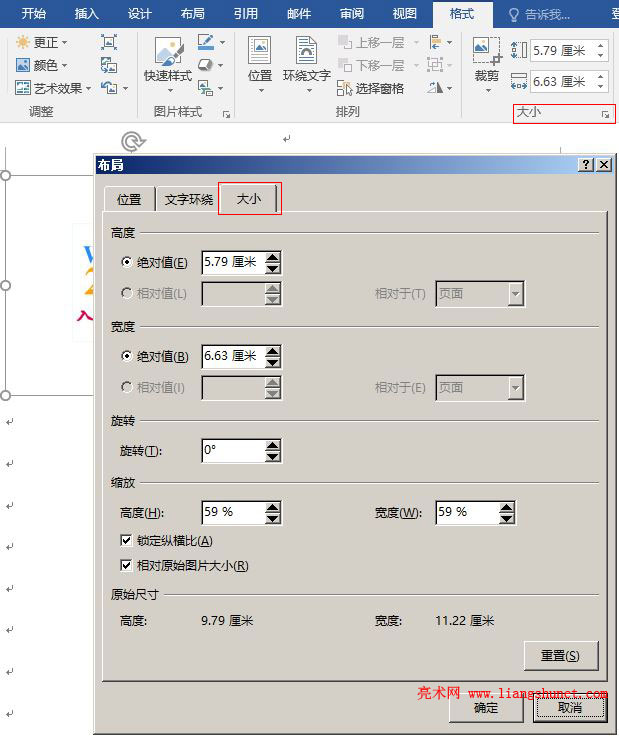
Task: Click the 旋转(T) 0° input field
Action: click(233, 450)
